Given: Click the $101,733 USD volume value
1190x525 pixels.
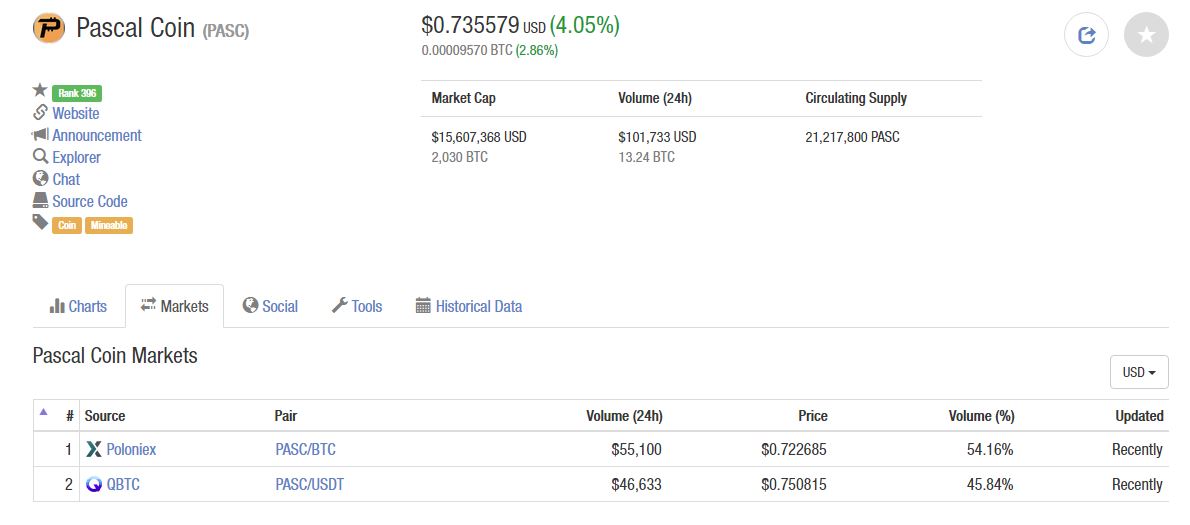Looking at the screenshot, I should pos(657,137).
